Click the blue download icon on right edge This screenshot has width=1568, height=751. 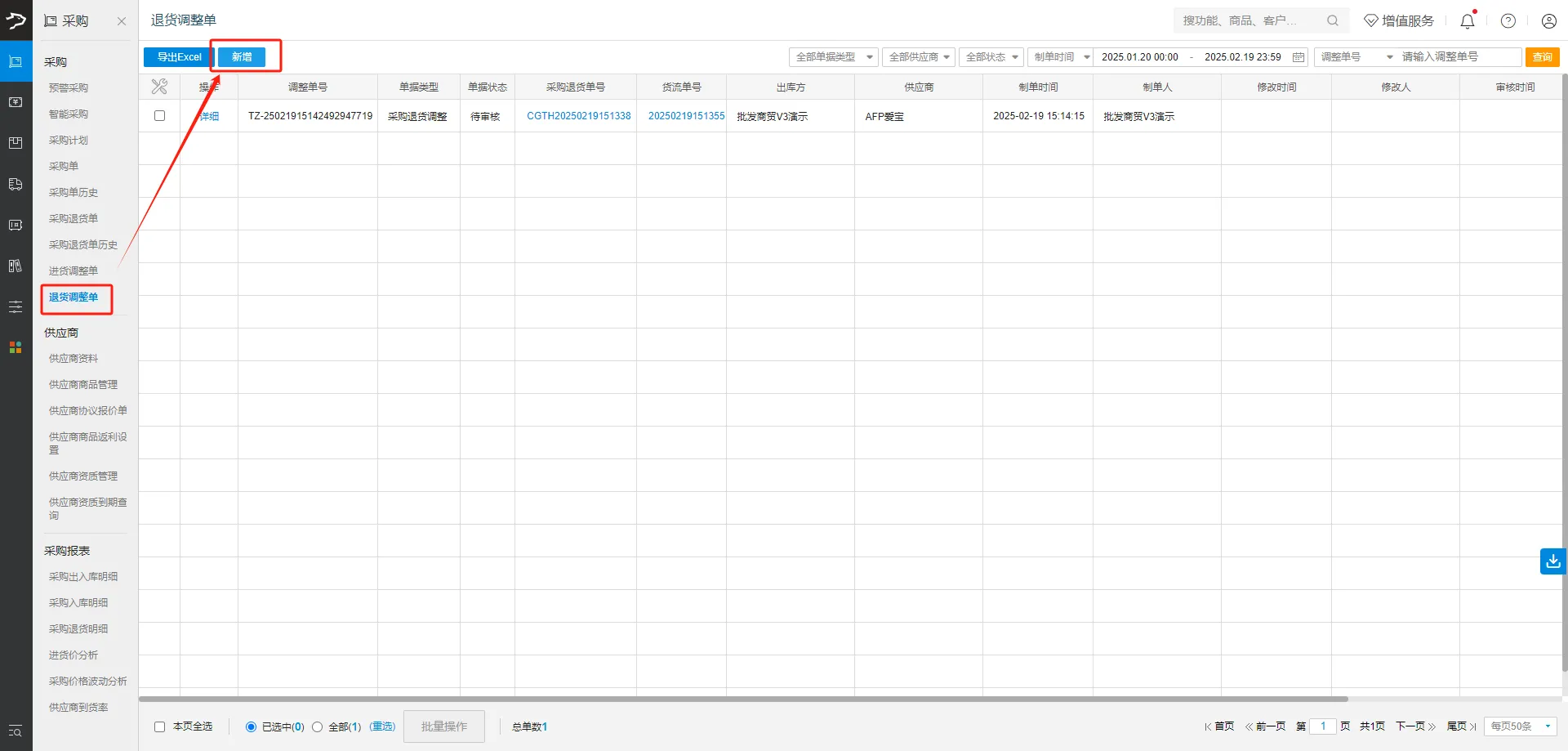(x=1552, y=561)
